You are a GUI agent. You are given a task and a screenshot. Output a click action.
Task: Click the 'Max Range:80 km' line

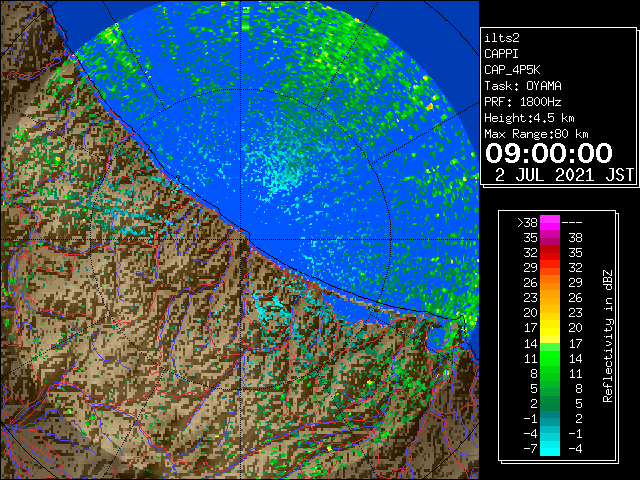[x=536, y=134]
